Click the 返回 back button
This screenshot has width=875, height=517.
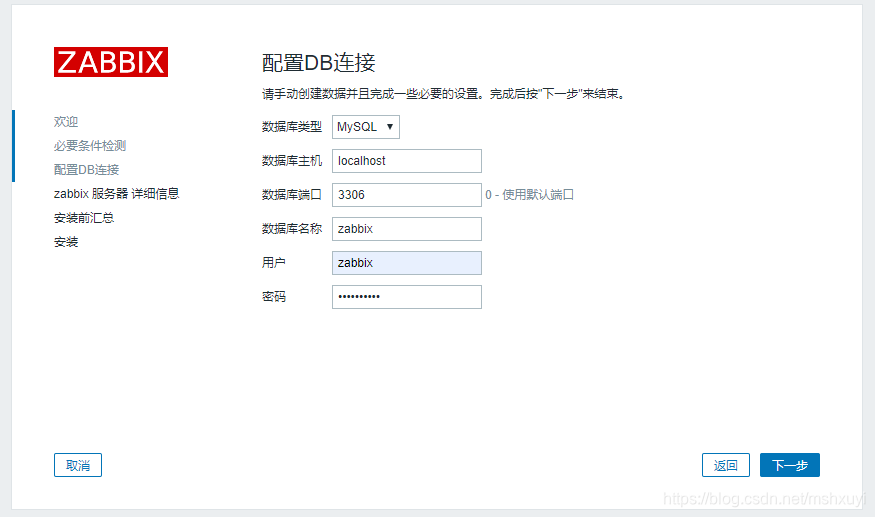click(725, 465)
